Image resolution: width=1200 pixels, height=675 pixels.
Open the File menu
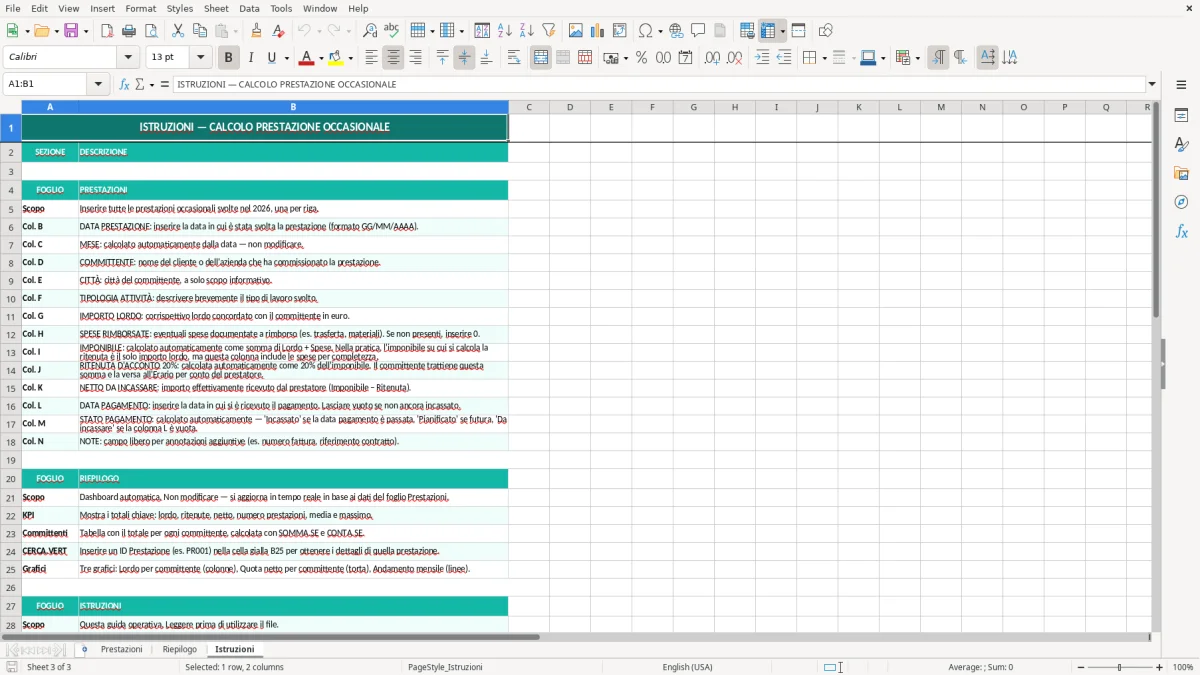click(x=13, y=8)
